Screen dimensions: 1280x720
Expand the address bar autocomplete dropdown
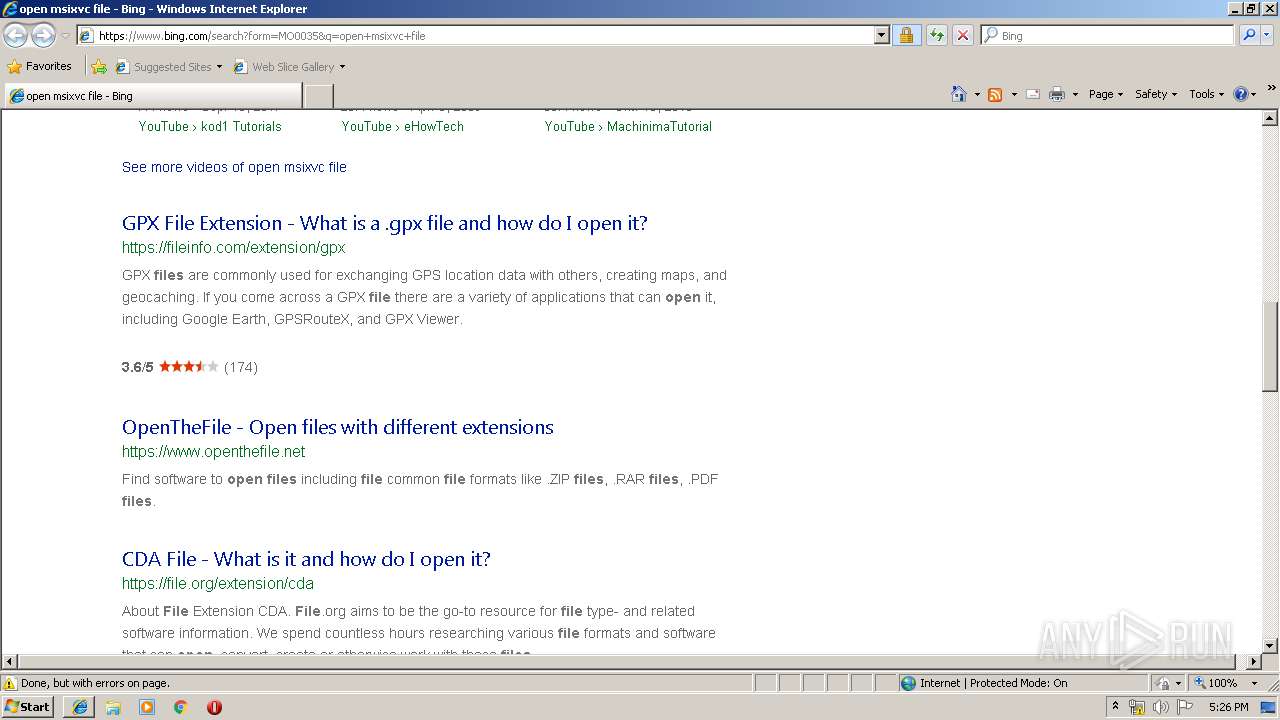[x=881, y=36]
